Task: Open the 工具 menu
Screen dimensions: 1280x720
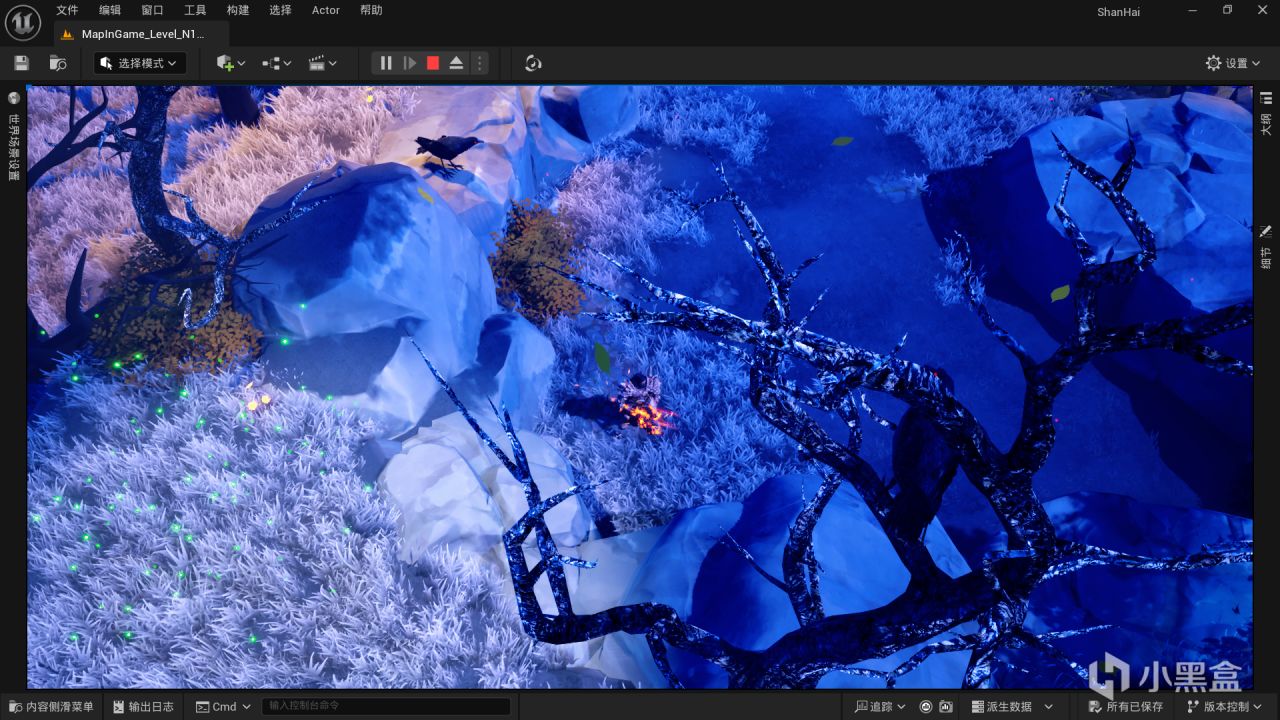Action: point(195,10)
